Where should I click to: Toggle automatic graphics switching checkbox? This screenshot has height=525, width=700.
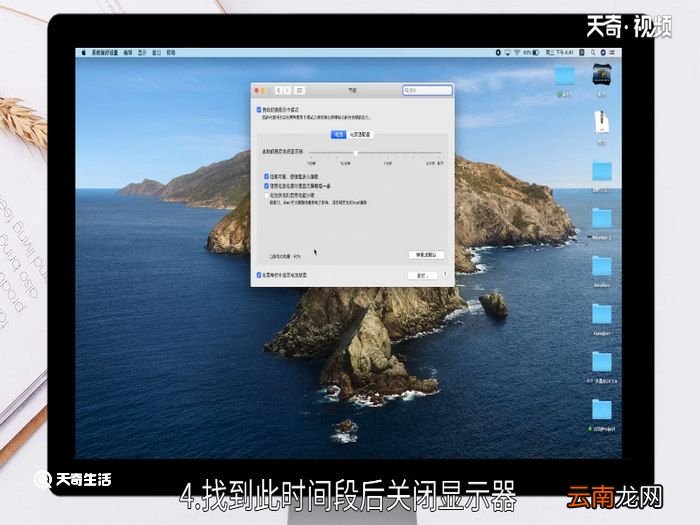(259, 109)
